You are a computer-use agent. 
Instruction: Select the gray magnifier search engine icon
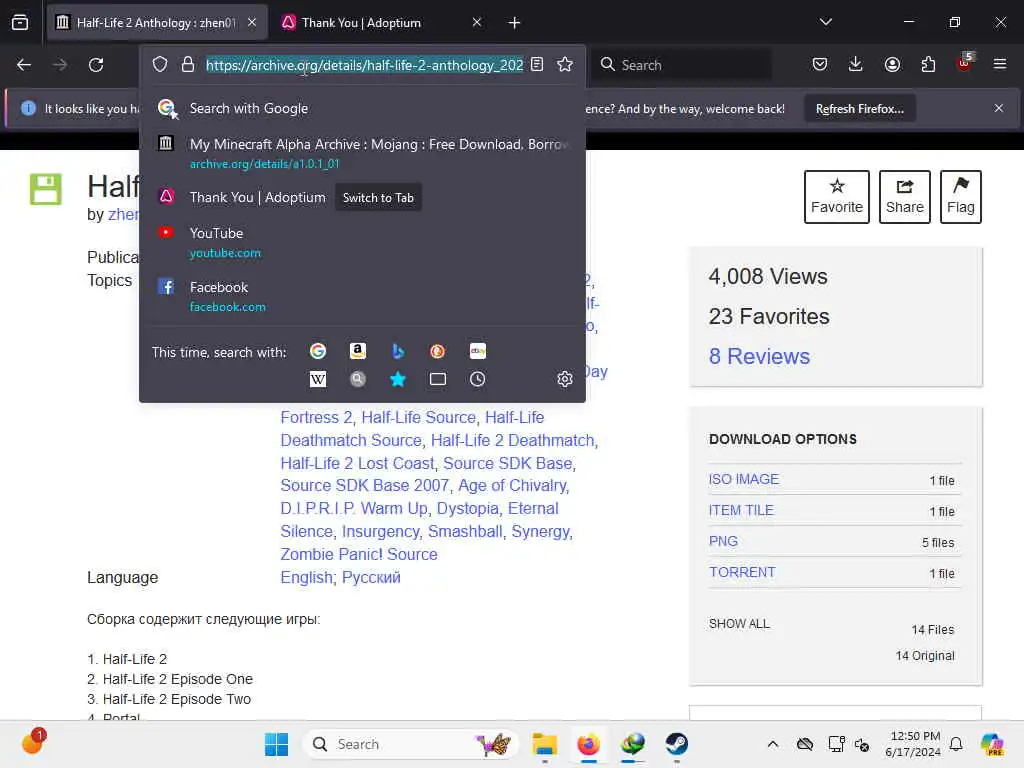coord(357,379)
